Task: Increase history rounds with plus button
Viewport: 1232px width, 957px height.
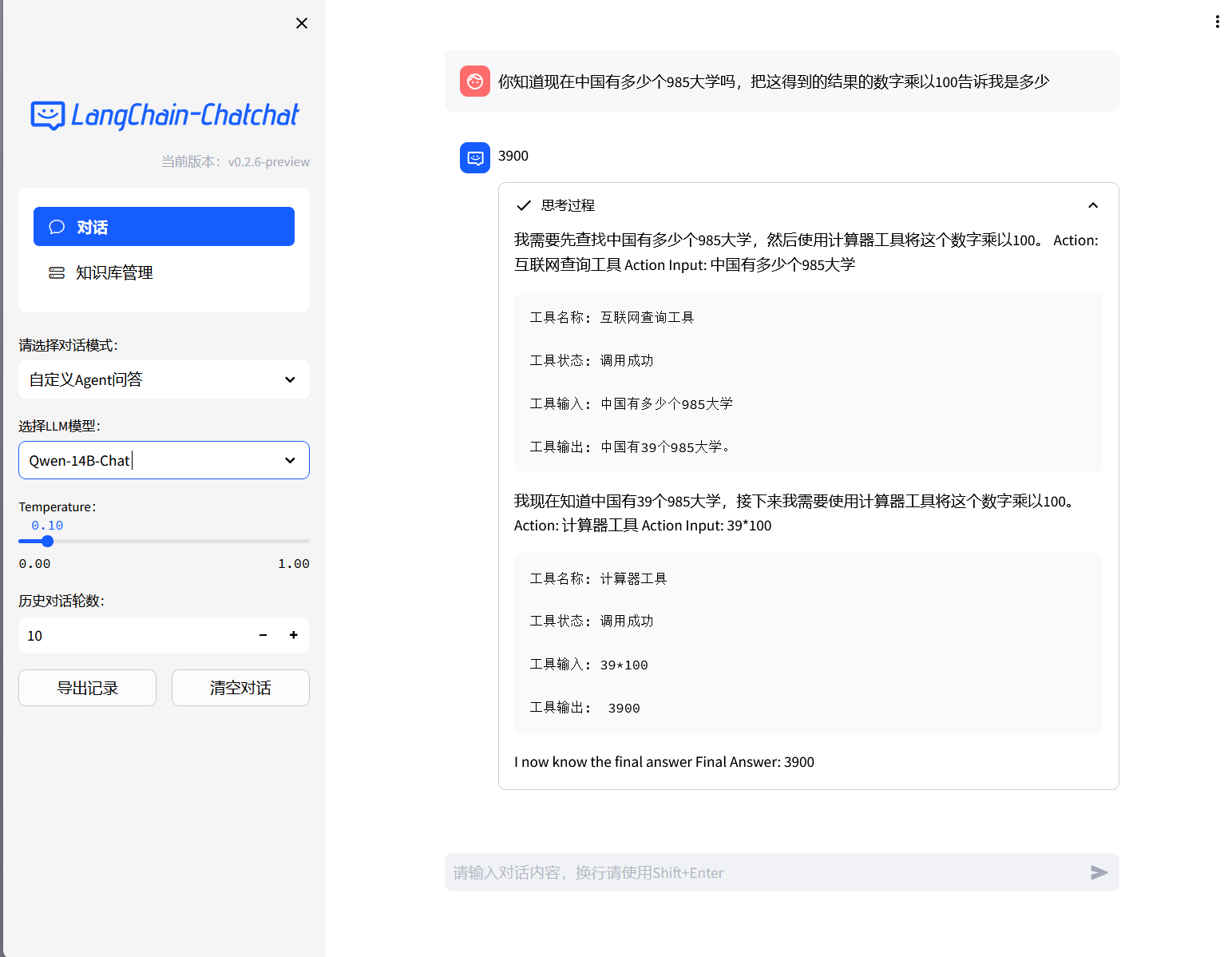Action: pos(293,635)
